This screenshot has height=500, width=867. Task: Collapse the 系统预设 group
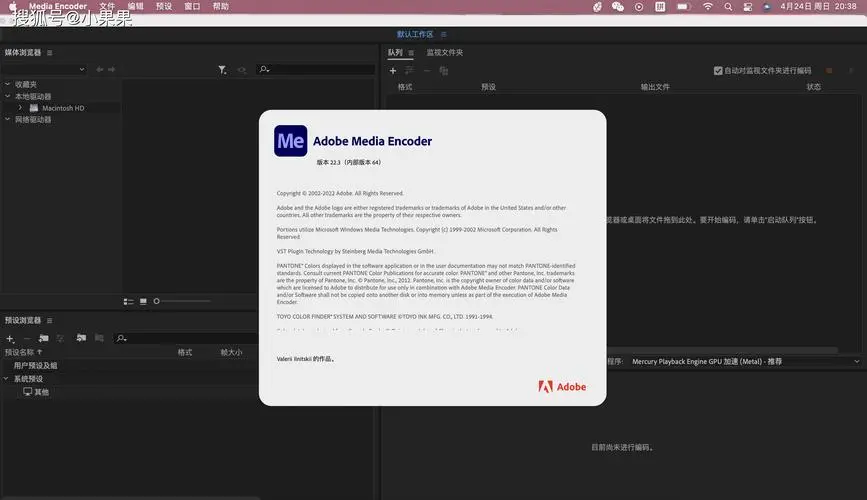(x=6, y=379)
